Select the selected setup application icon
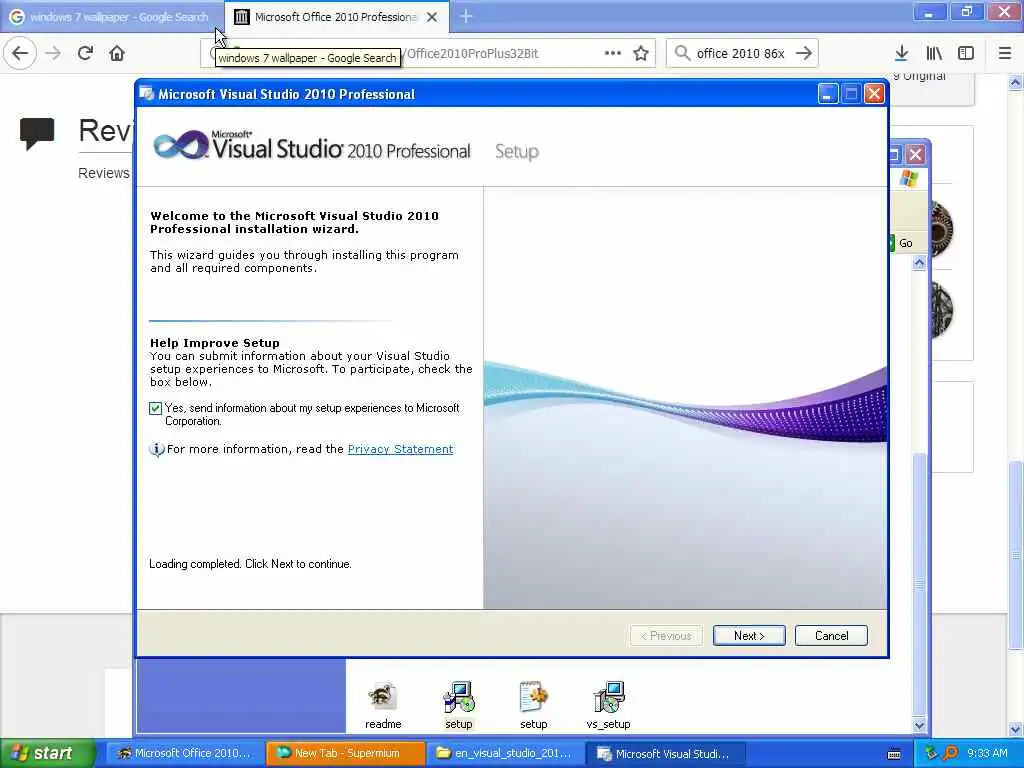 (458, 706)
